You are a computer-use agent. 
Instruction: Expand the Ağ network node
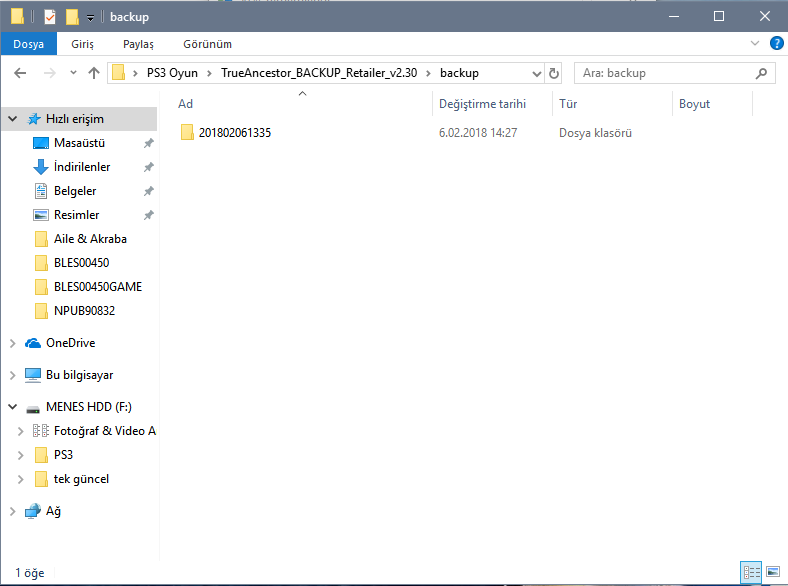click(13, 512)
